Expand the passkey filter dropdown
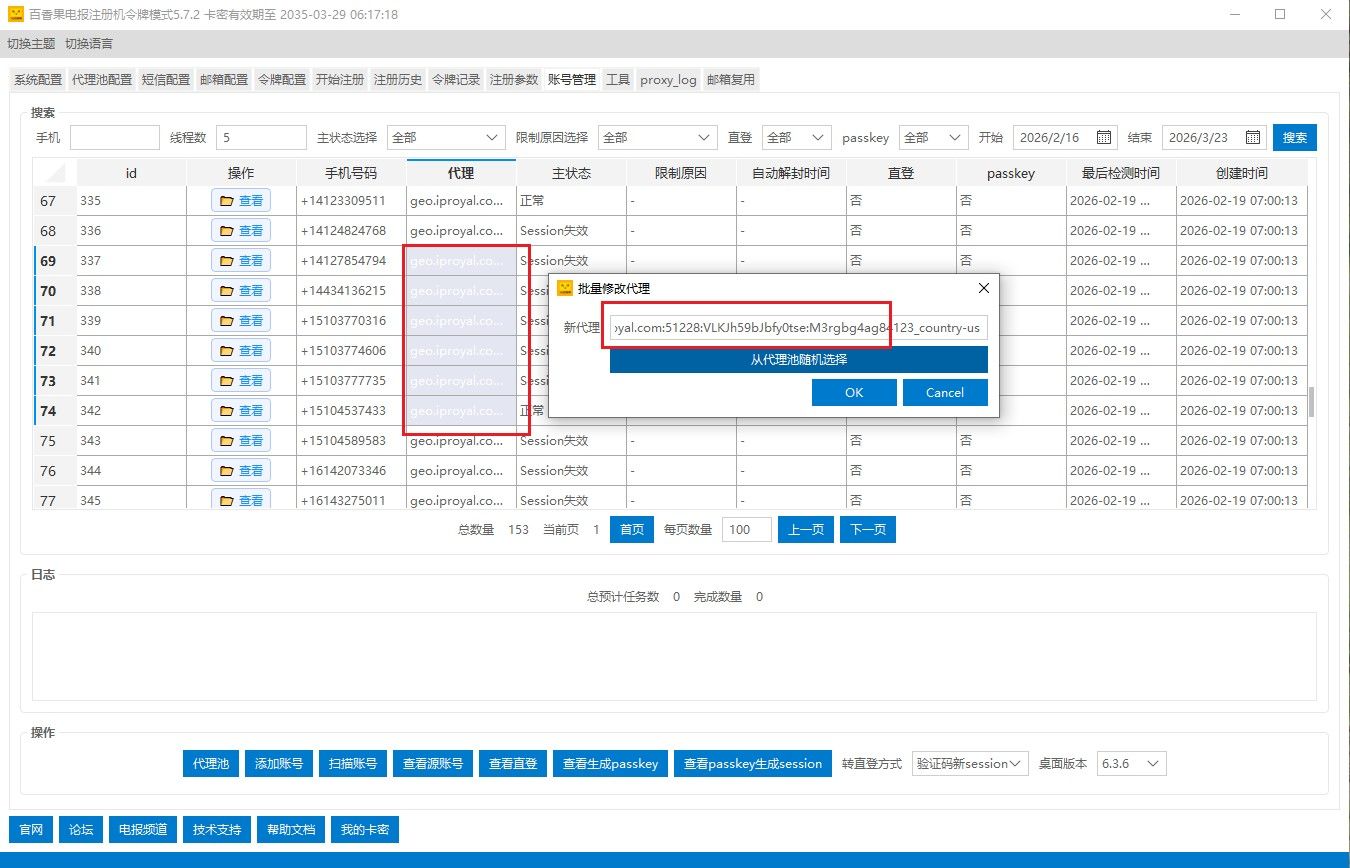 [955, 137]
